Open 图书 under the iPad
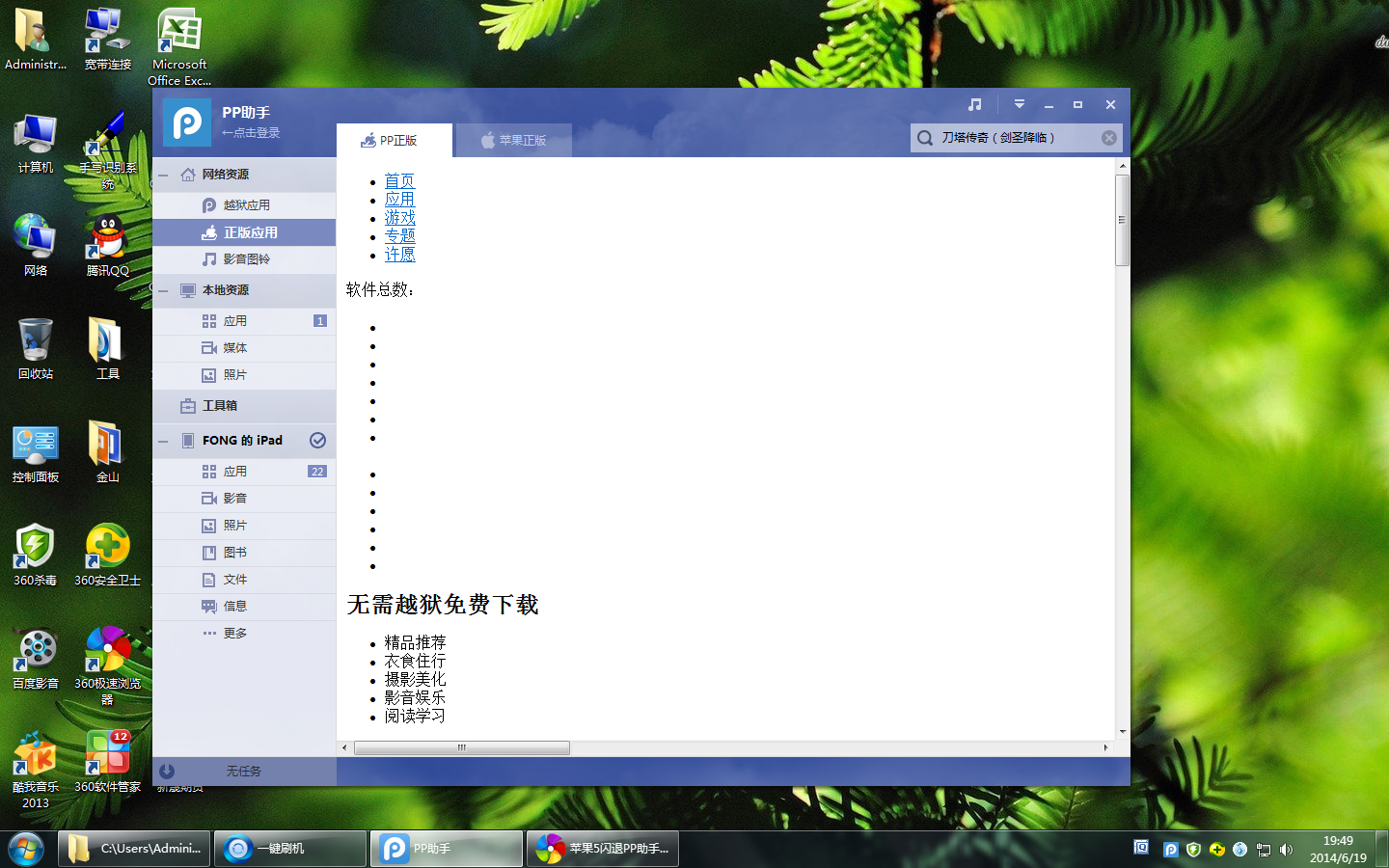1389x868 pixels. [x=244, y=553]
